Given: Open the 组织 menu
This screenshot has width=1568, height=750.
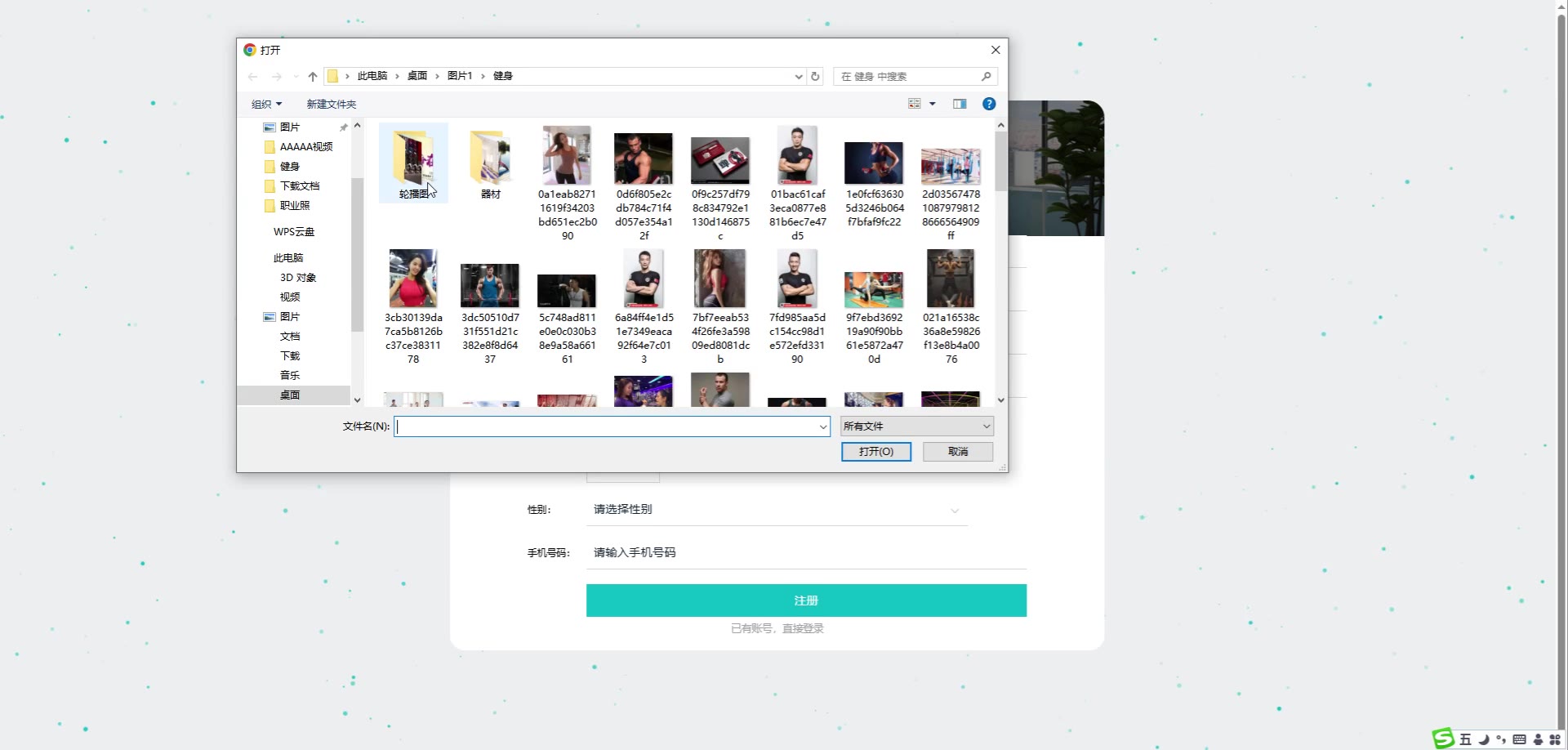Looking at the screenshot, I should tap(266, 105).
